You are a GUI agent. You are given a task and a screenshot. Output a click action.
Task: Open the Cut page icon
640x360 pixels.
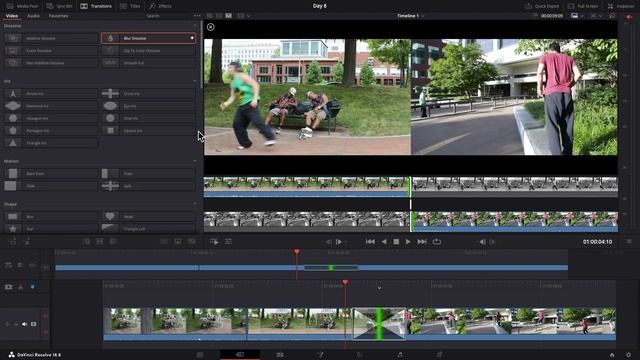240,355
